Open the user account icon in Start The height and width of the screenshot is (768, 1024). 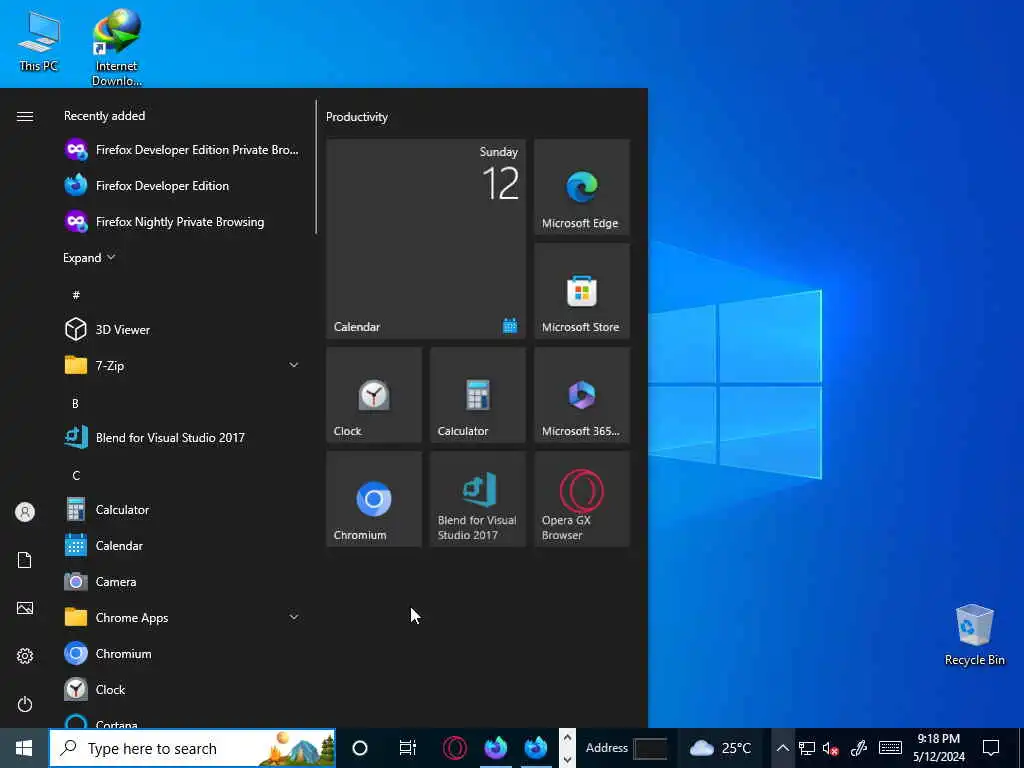point(25,512)
